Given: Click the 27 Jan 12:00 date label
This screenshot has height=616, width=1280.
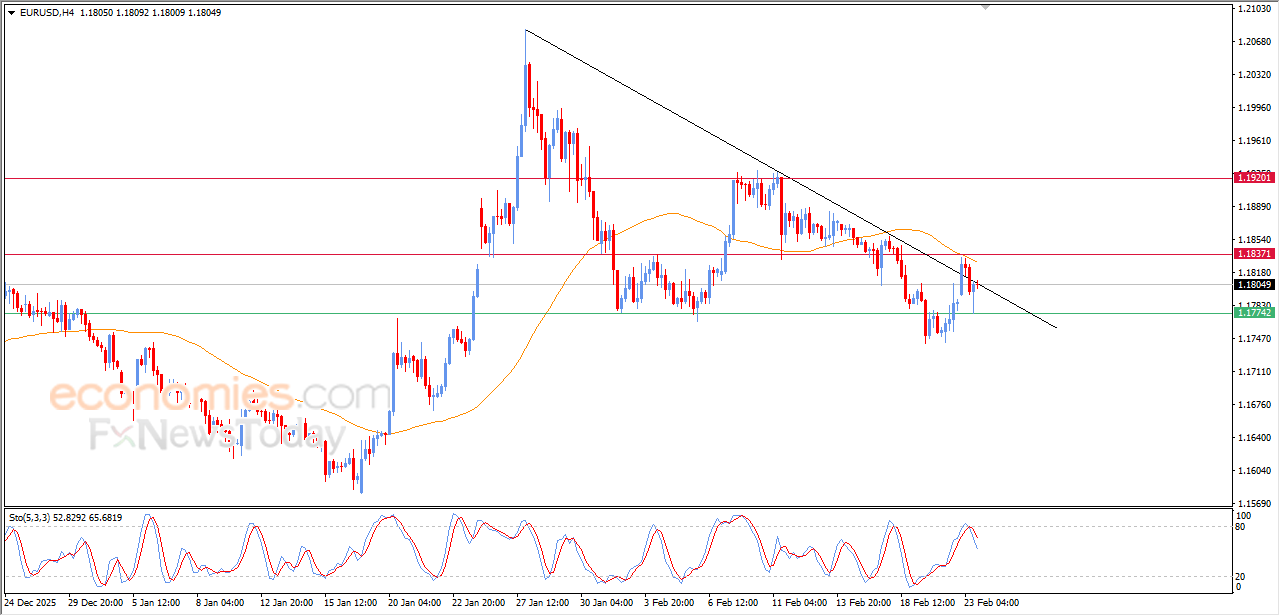Looking at the screenshot, I should pyautogui.click(x=541, y=604).
